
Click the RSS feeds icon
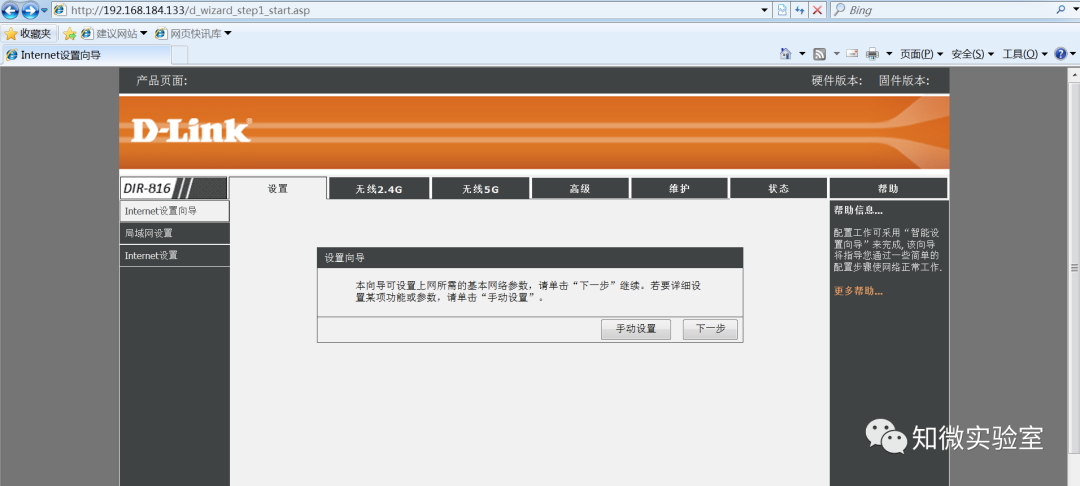pos(820,54)
